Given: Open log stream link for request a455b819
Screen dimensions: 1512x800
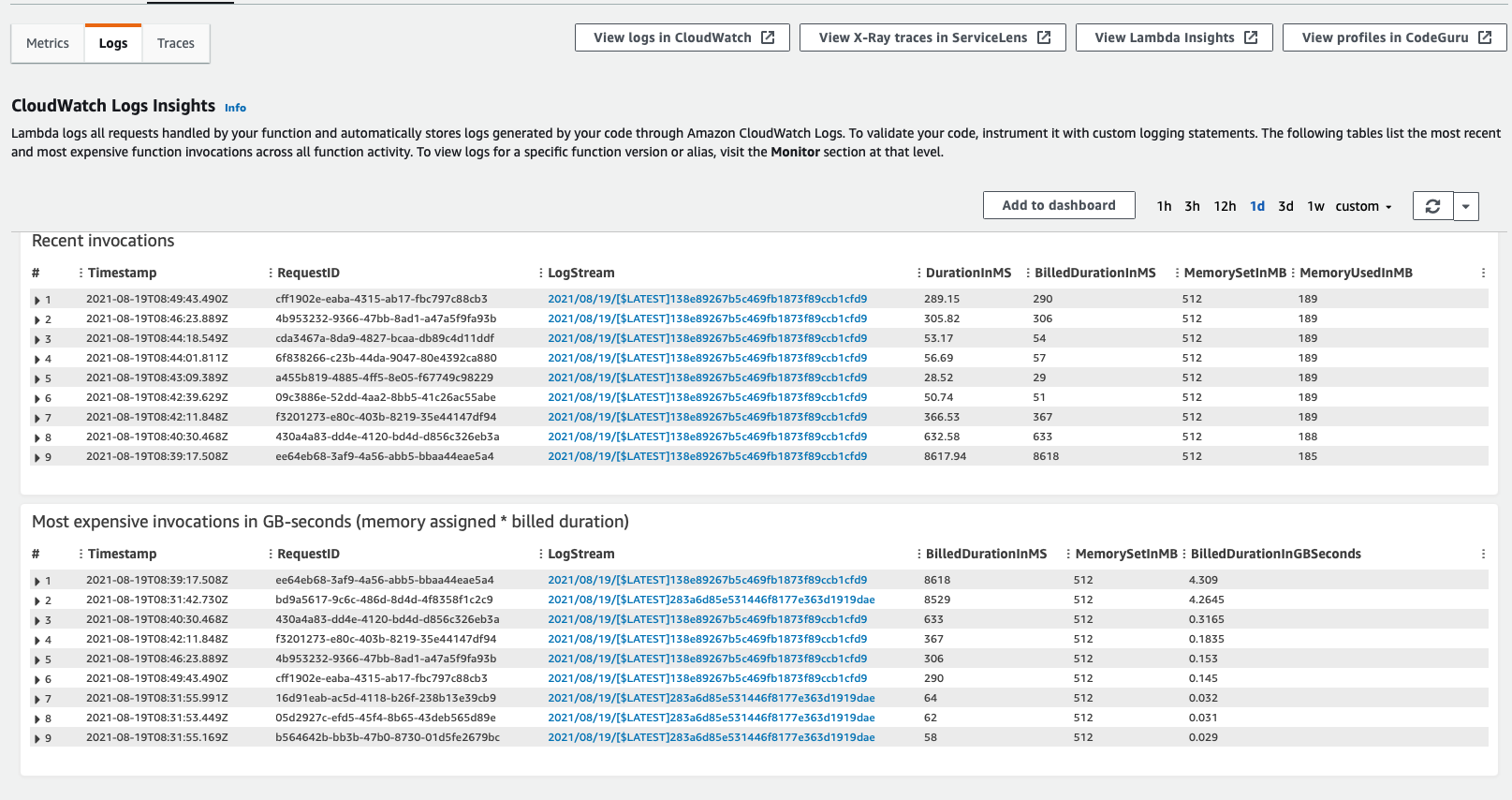Looking at the screenshot, I should pyautogui.click(x=707, y=378).
